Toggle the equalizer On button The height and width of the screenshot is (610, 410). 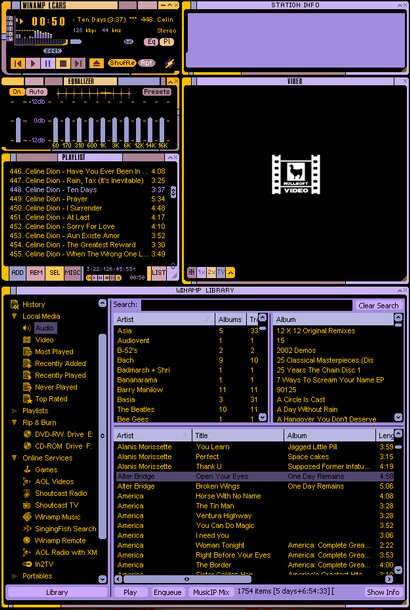click(x=17, y=92)
